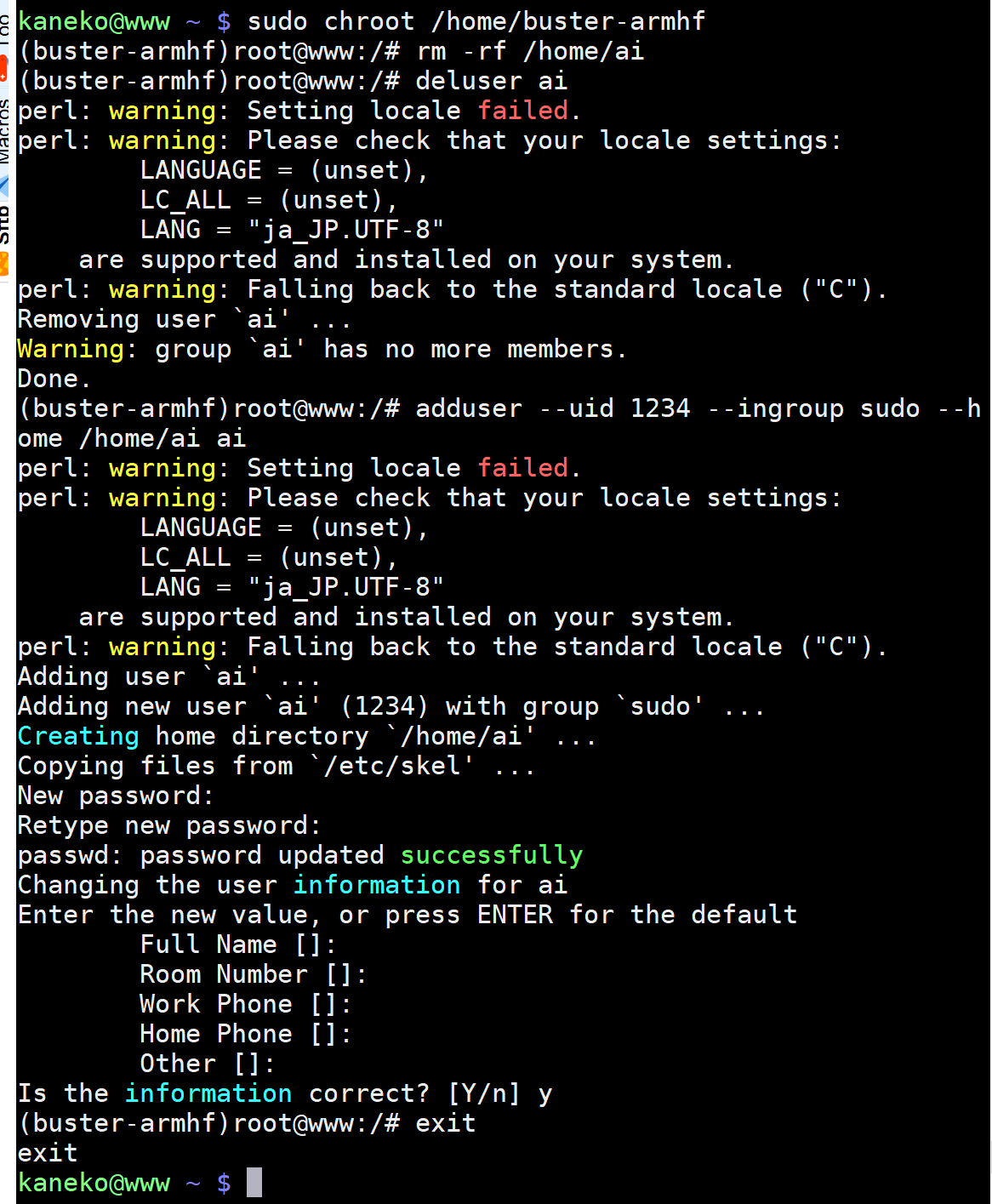Click the 'deluser ai' command text
The height and width of the screenshot is (1204, 992).
(492, 81)
